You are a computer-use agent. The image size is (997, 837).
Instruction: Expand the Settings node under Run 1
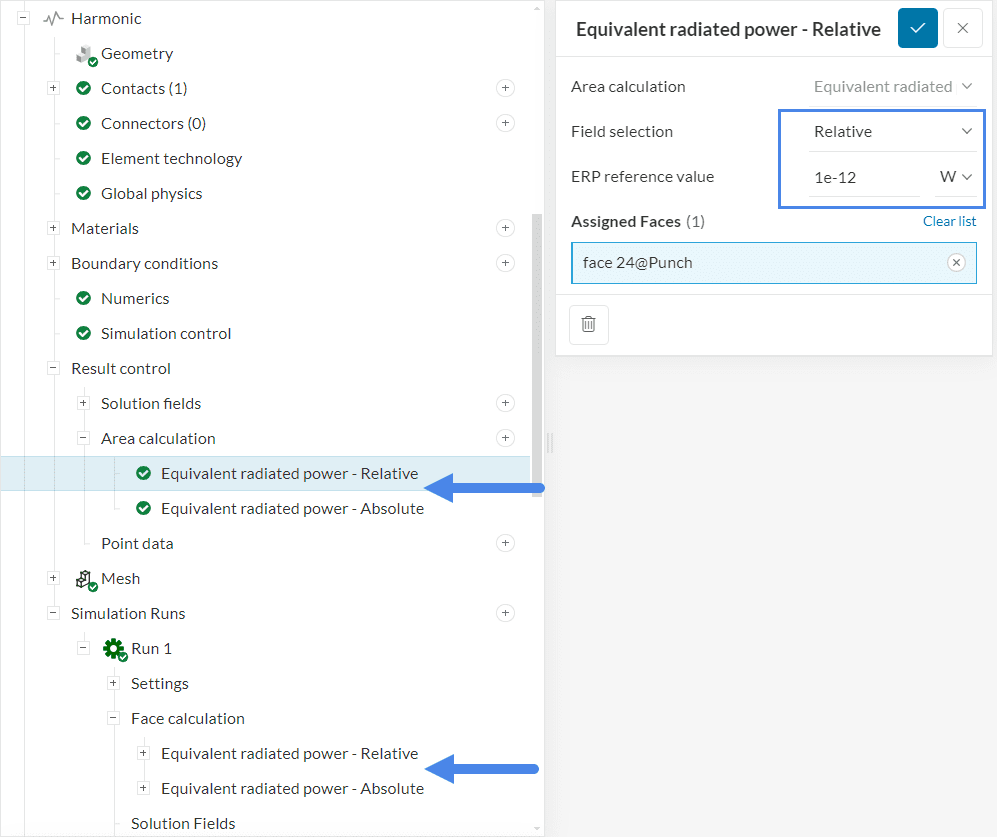113,683
